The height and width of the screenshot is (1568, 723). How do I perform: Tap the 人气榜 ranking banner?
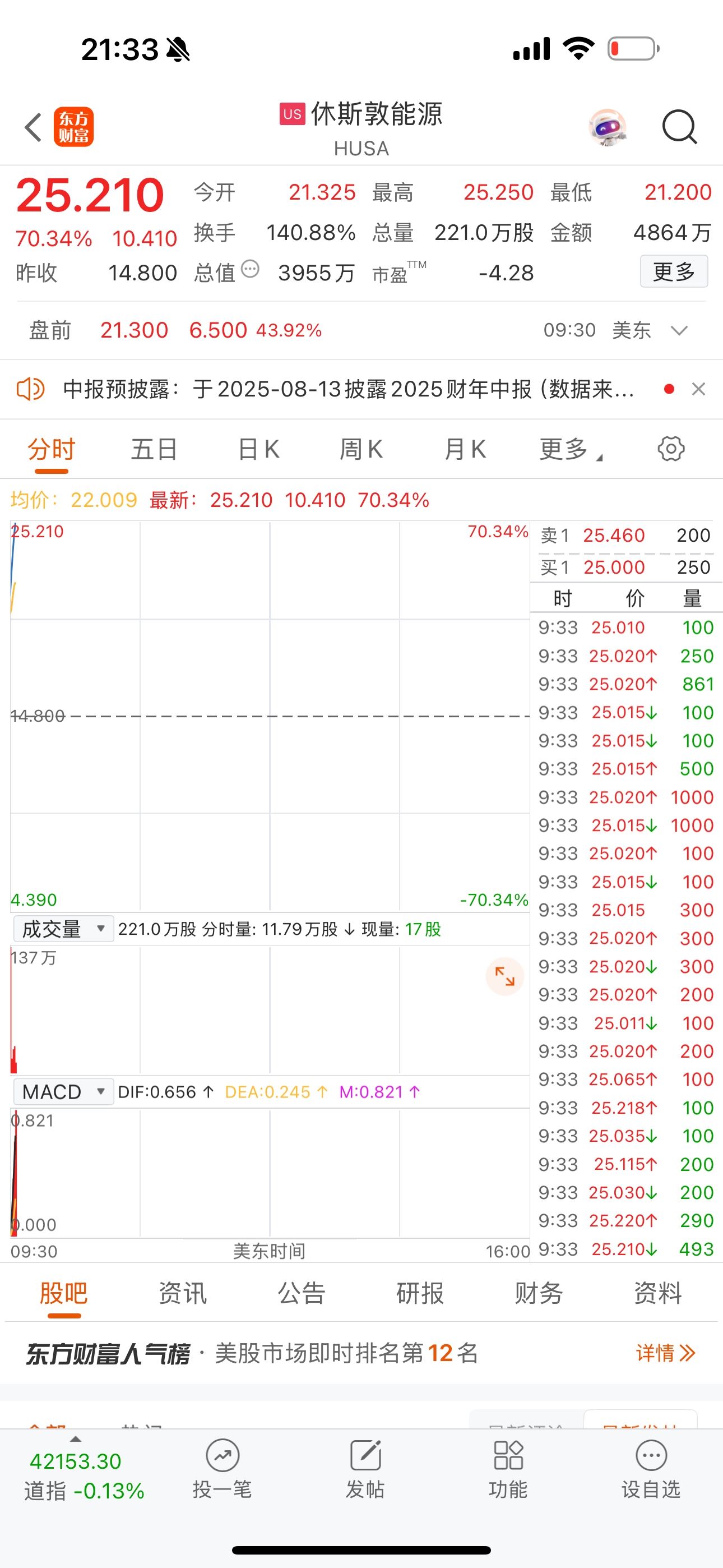[x=361, y=1353]
